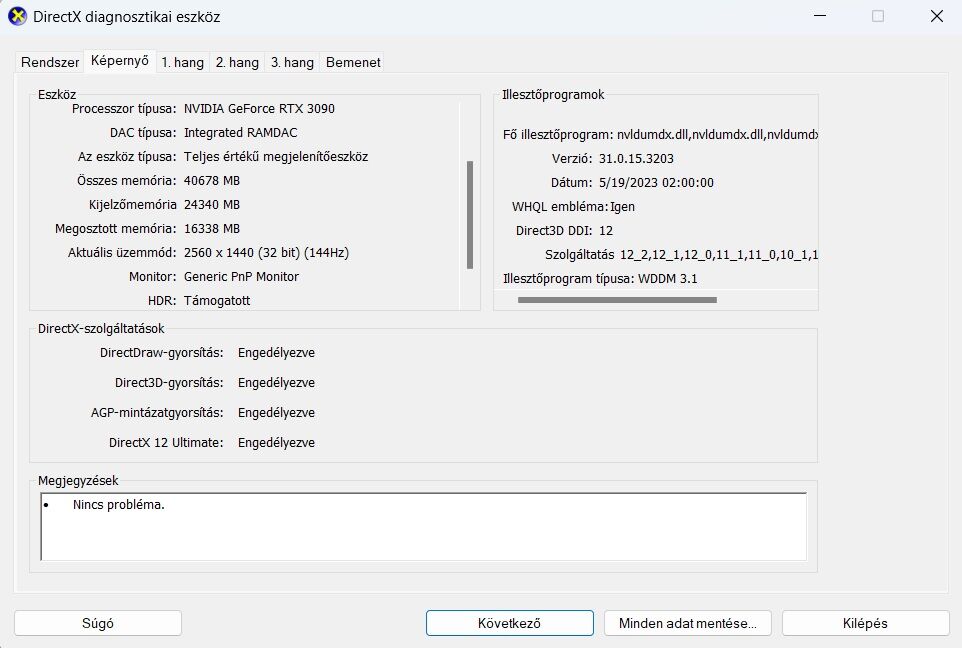Click the Súgó button
The height and width of the screenshot is (648, 962).
tap(98, 623)
